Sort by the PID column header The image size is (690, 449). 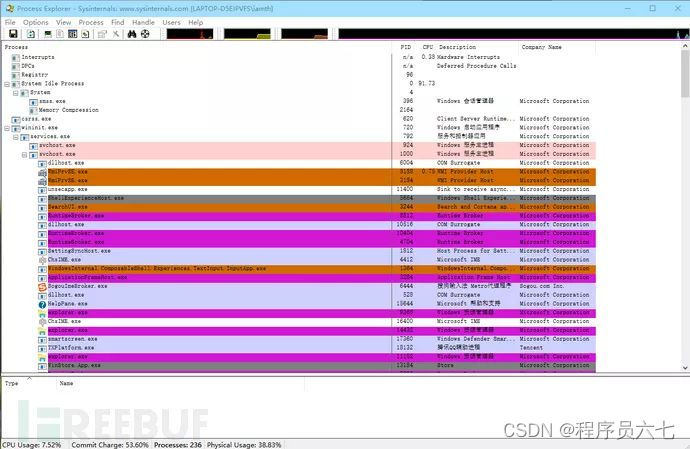(406, 47)
